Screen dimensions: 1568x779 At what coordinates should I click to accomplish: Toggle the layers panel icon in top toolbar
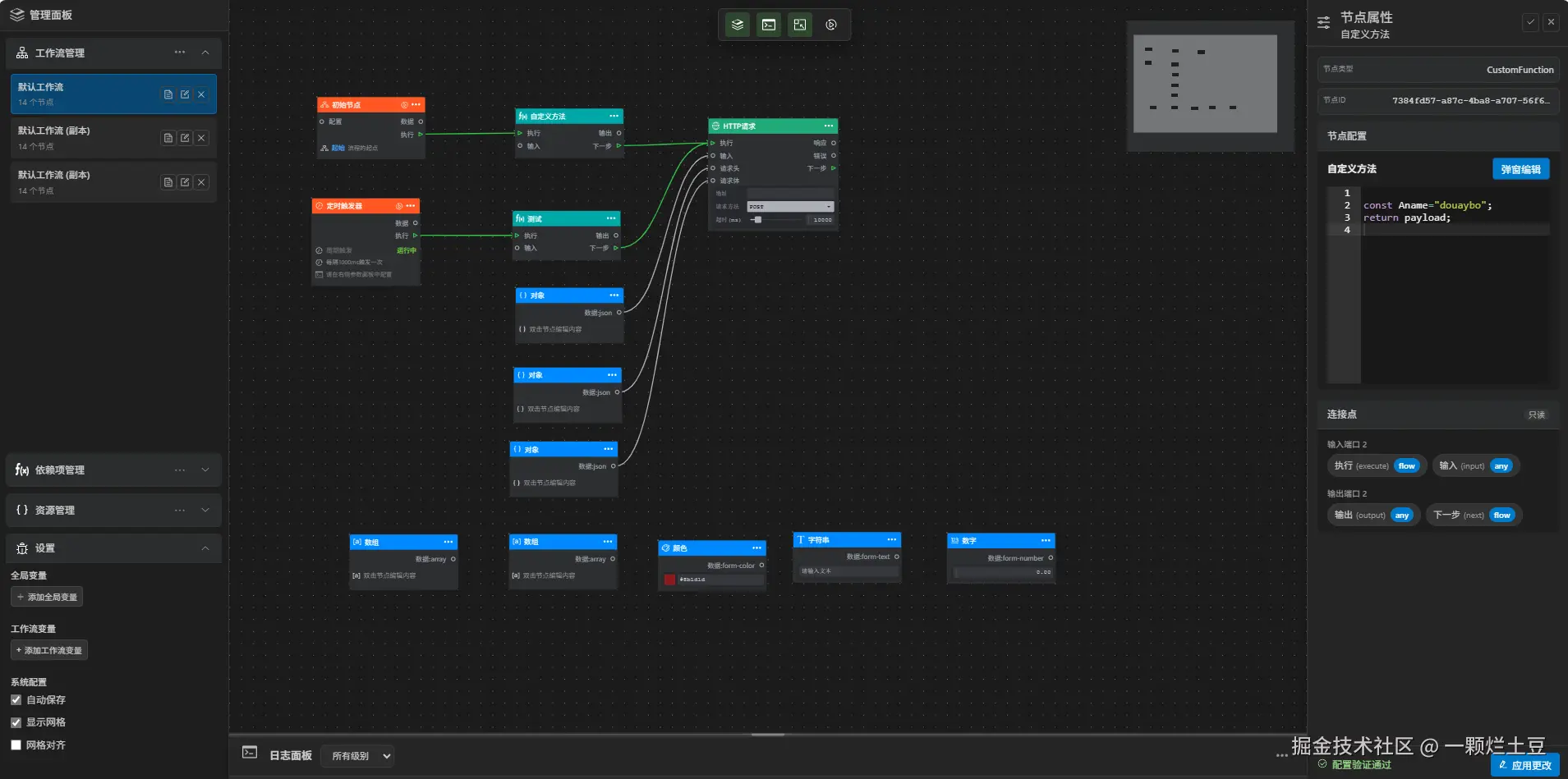tap(738, 25)
